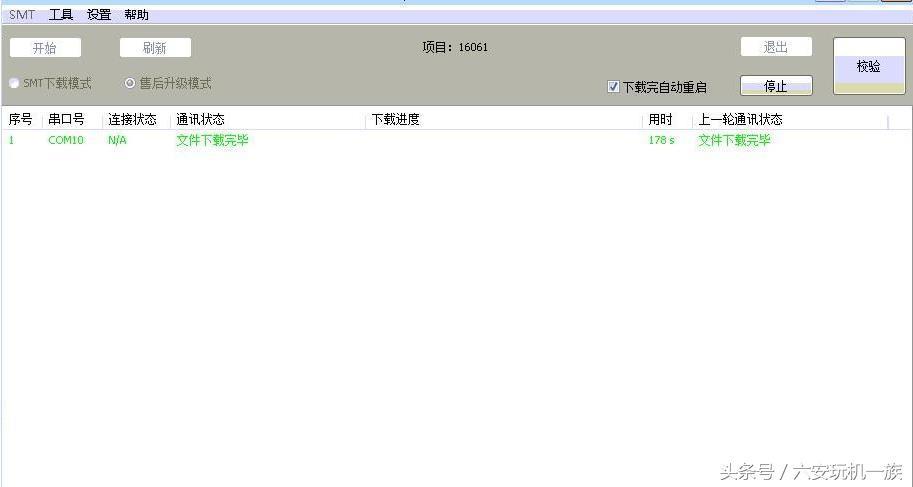Viewport: 913px width, 487px height.
Task: Sort by the 序号 column header
Action: tap(21, 119)
